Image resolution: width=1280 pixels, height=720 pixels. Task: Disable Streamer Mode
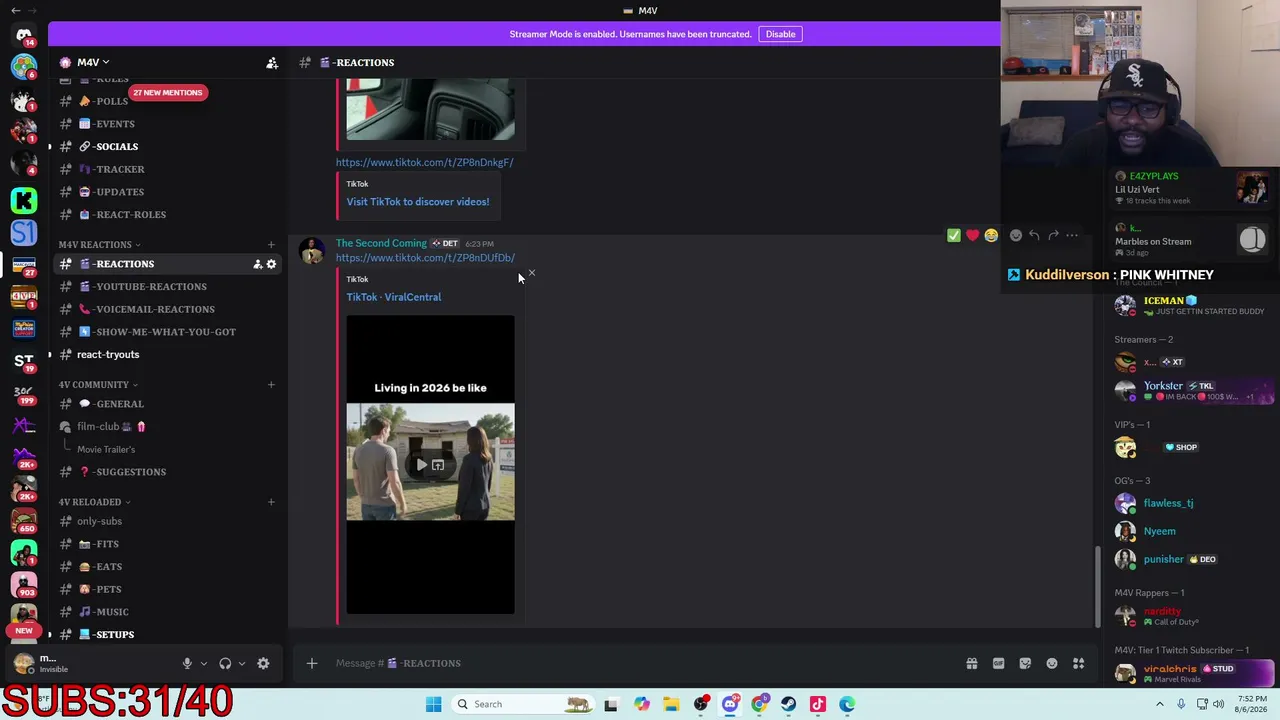(780, 34)
